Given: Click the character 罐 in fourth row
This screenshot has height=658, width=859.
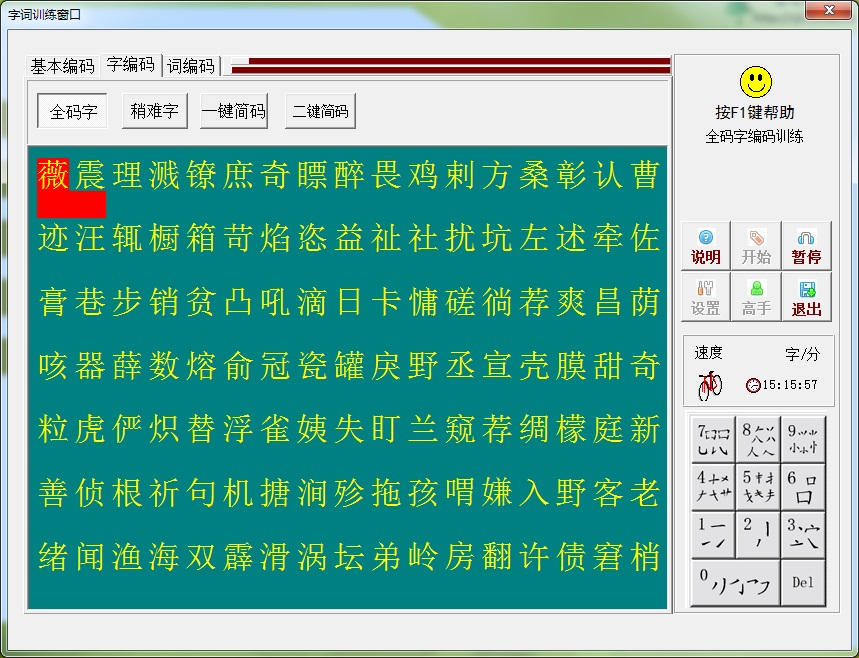Looking at the screenshot, I should 350,365.
